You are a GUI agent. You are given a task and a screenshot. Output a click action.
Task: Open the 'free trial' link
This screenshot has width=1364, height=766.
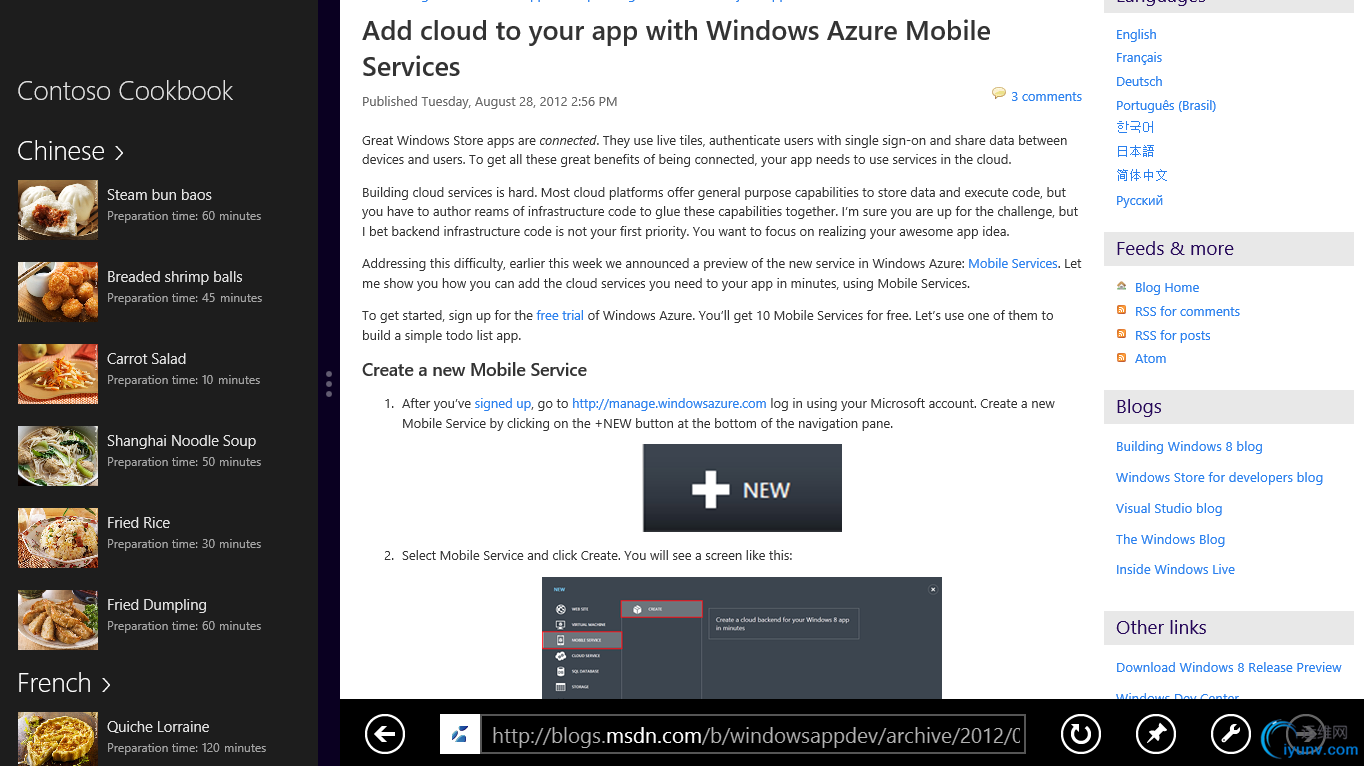click(x=560, y=316)
